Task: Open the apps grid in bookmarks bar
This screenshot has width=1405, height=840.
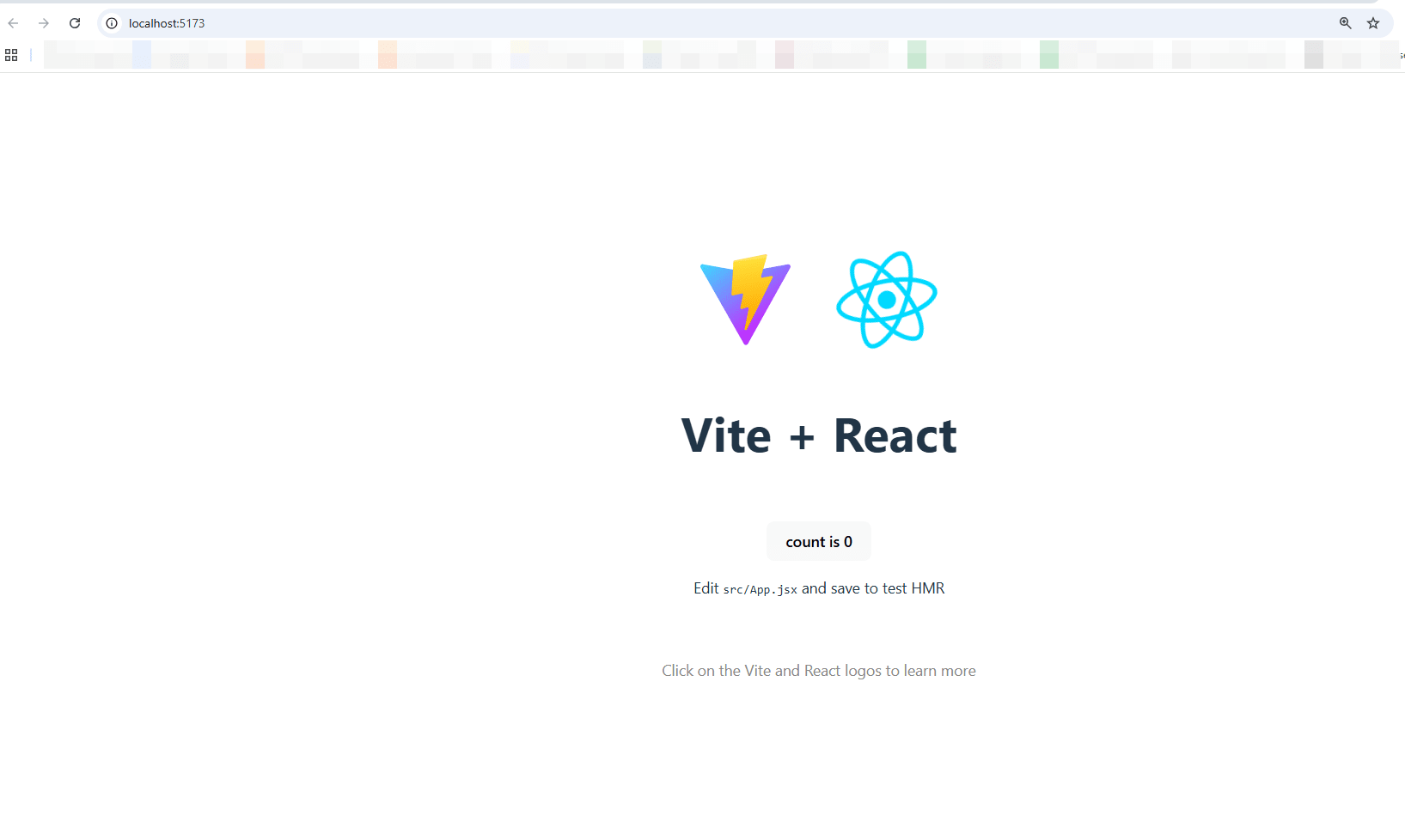Action: (11, 55)
